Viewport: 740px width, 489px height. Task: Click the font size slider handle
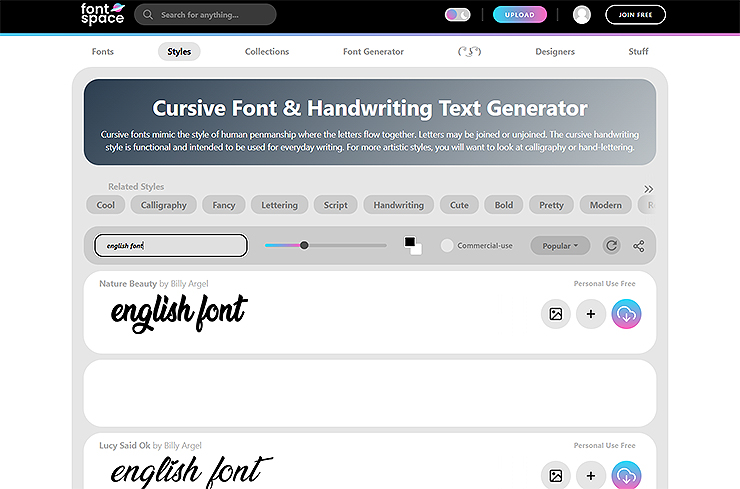coord(304,245)
